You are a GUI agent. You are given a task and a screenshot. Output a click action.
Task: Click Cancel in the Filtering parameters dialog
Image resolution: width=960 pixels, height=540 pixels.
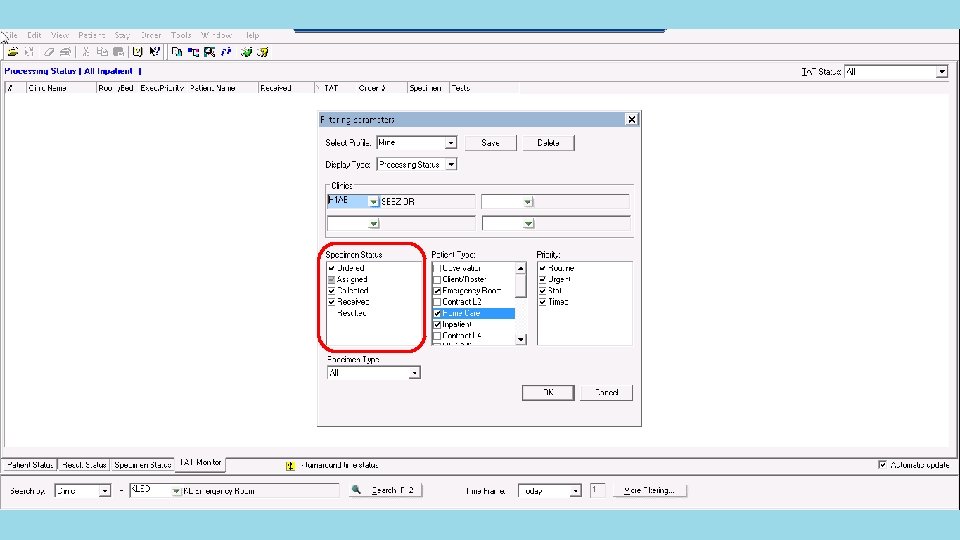click(x=606, y=392)
